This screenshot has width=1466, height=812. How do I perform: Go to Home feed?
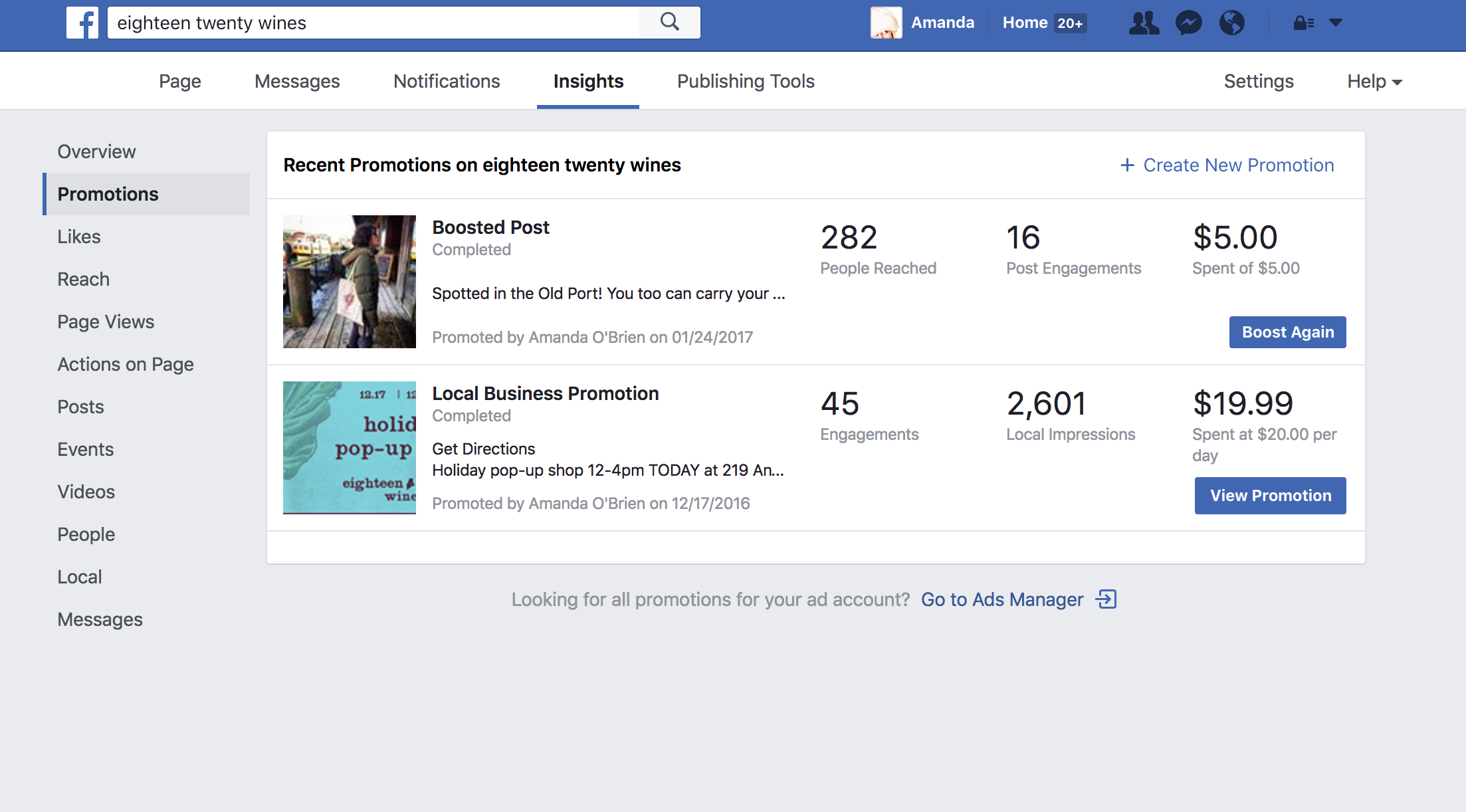1025,23
